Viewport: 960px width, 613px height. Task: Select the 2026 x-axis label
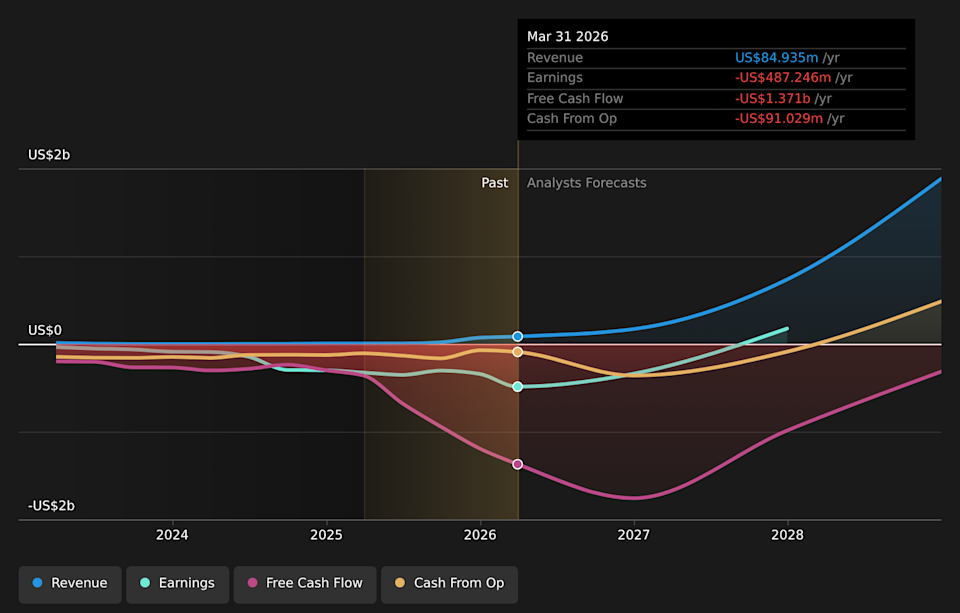[x=480, y=535]
